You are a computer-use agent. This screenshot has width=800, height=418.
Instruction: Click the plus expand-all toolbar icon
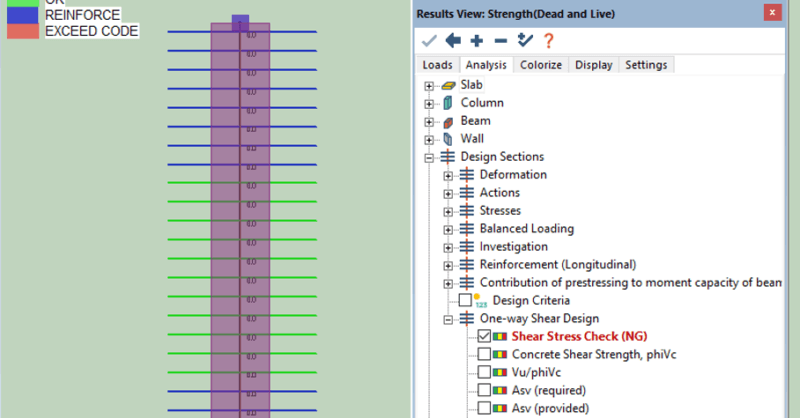pyautogui.click(x=476, y=41)
